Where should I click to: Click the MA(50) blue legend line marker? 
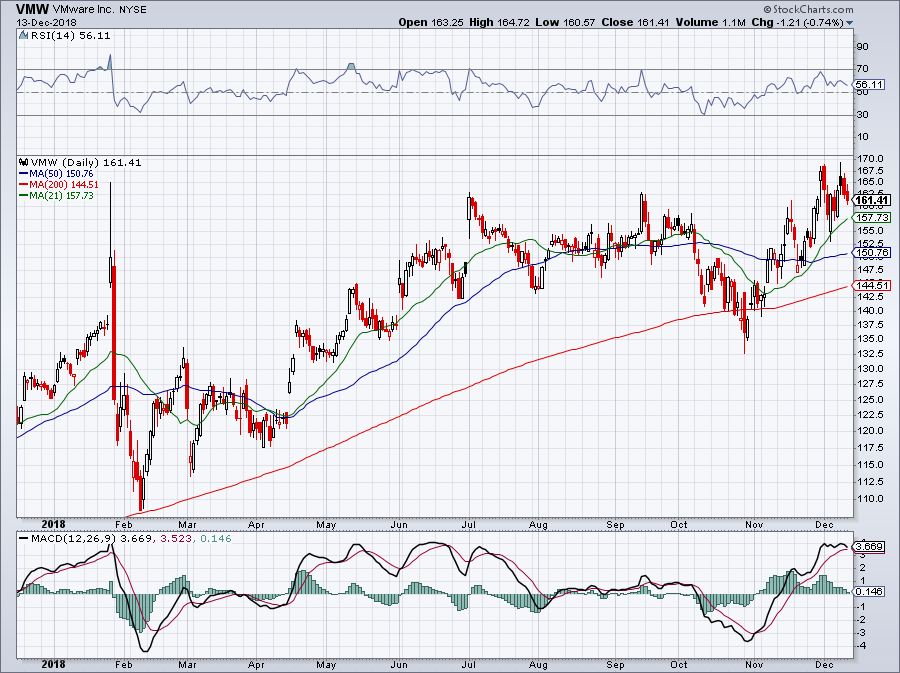(x=24, y=174)
